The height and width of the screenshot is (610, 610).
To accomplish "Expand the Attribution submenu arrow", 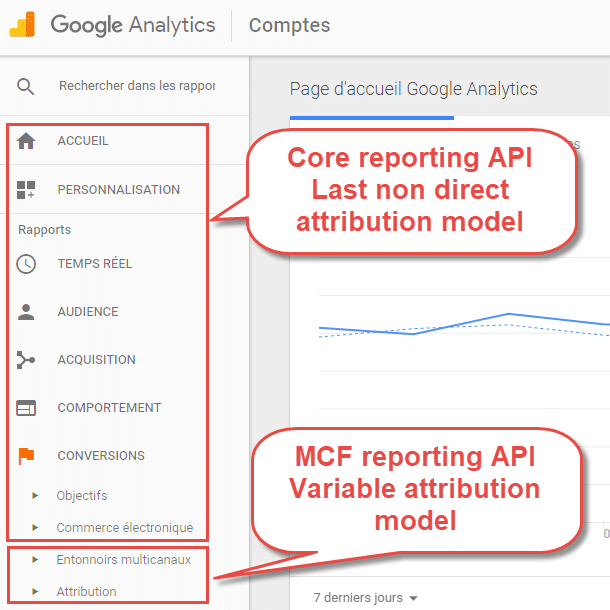I will (35, 592).
